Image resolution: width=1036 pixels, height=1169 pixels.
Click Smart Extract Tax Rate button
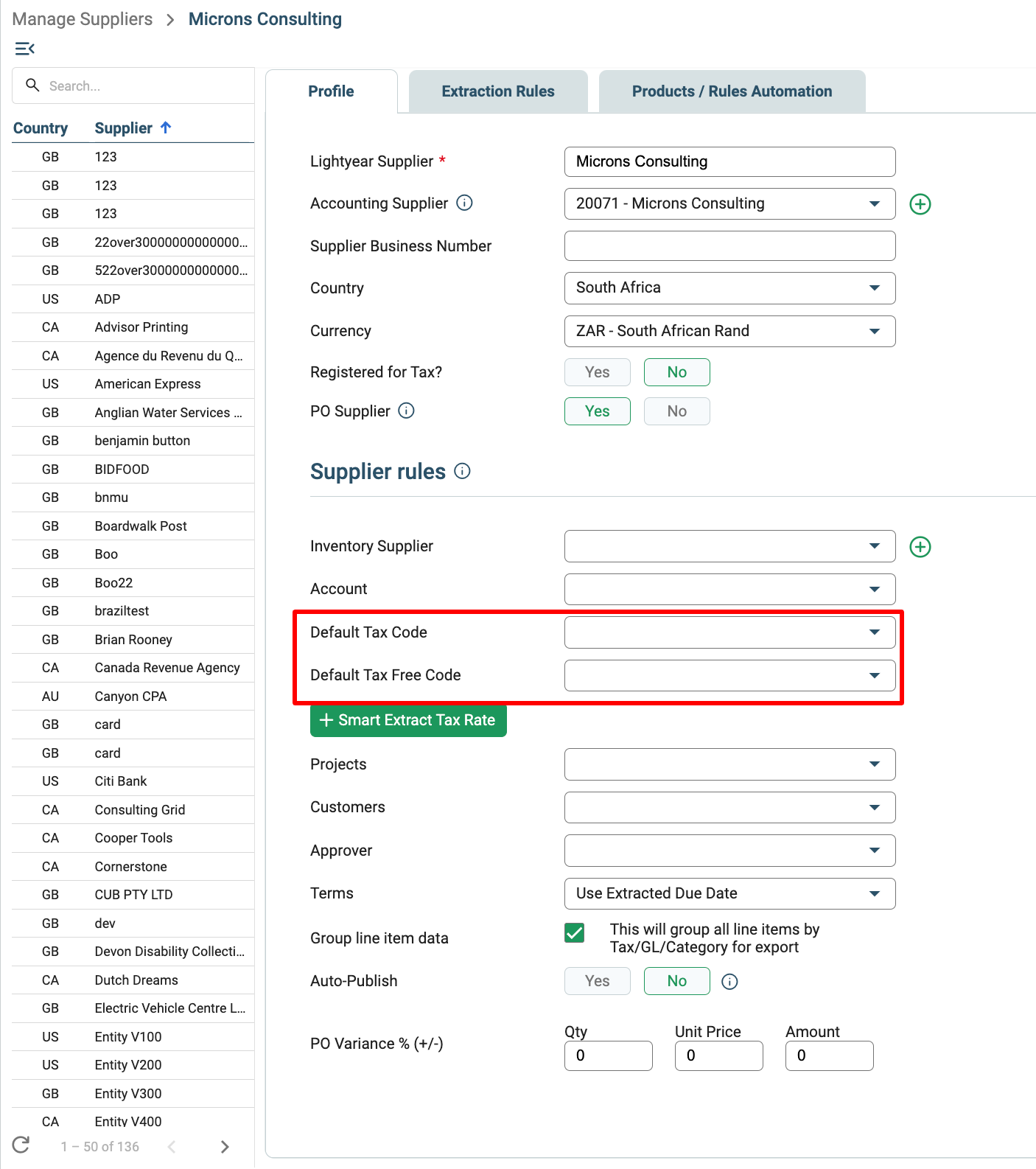[x=408, y=720]
